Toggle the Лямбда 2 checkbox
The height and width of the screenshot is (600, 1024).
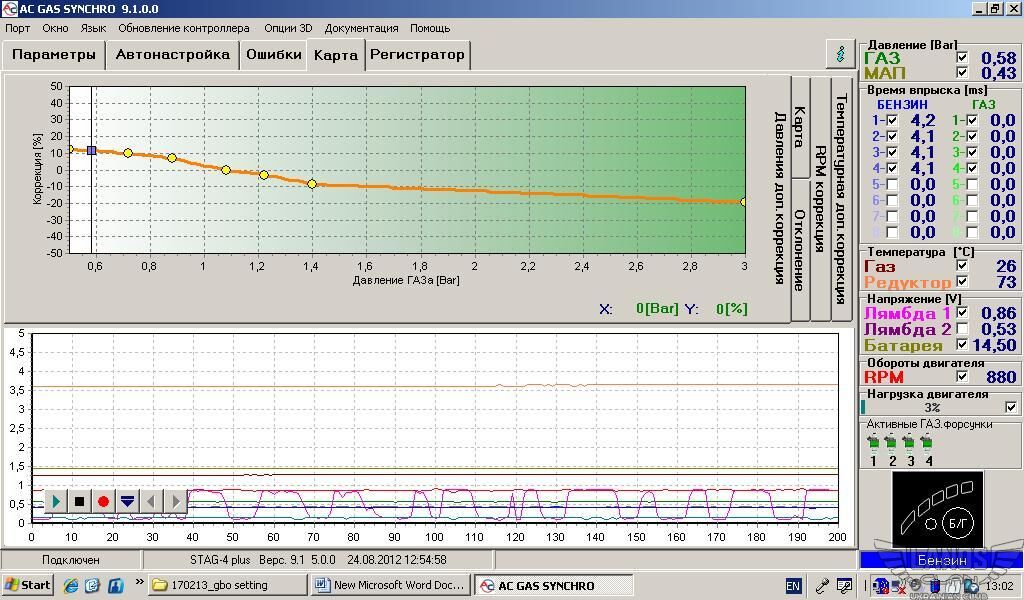point(962,329)
